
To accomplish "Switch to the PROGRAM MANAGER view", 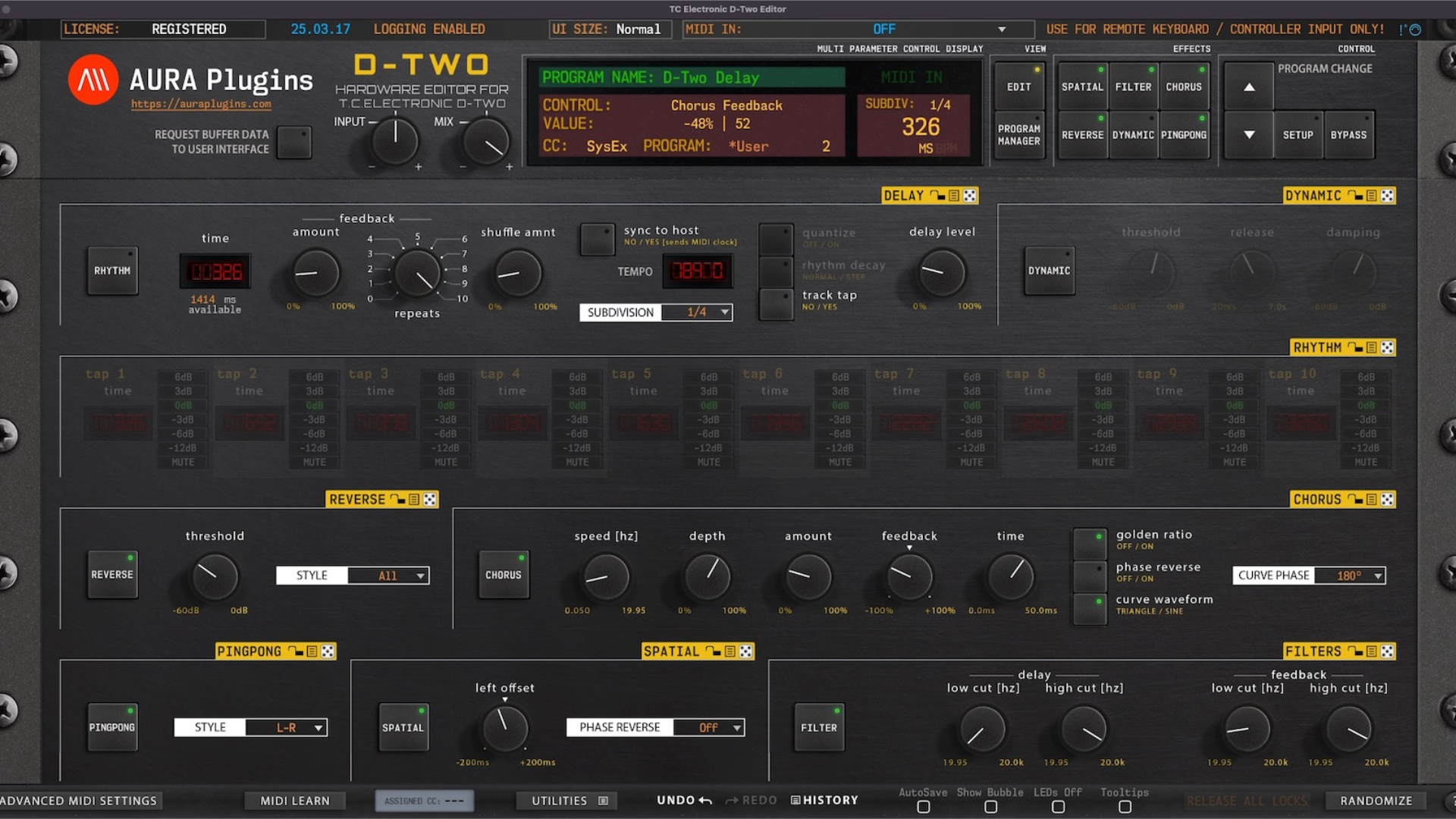I will tap(1018, 134).
